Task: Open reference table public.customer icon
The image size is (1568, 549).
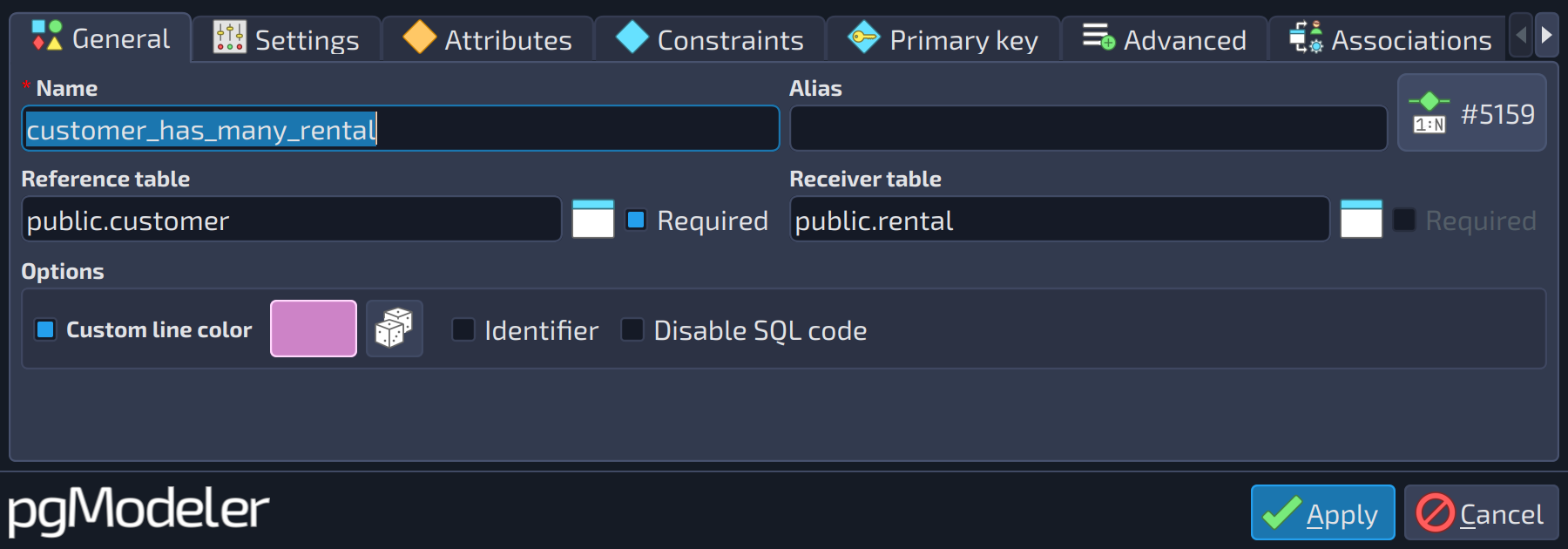Action: [593, 220]
